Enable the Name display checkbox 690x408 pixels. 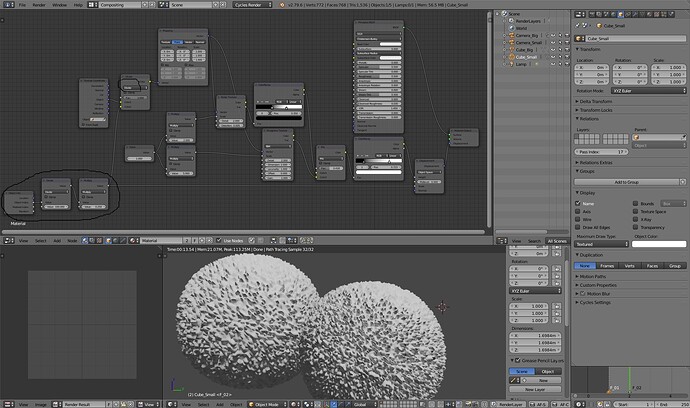tap(578, 203)
